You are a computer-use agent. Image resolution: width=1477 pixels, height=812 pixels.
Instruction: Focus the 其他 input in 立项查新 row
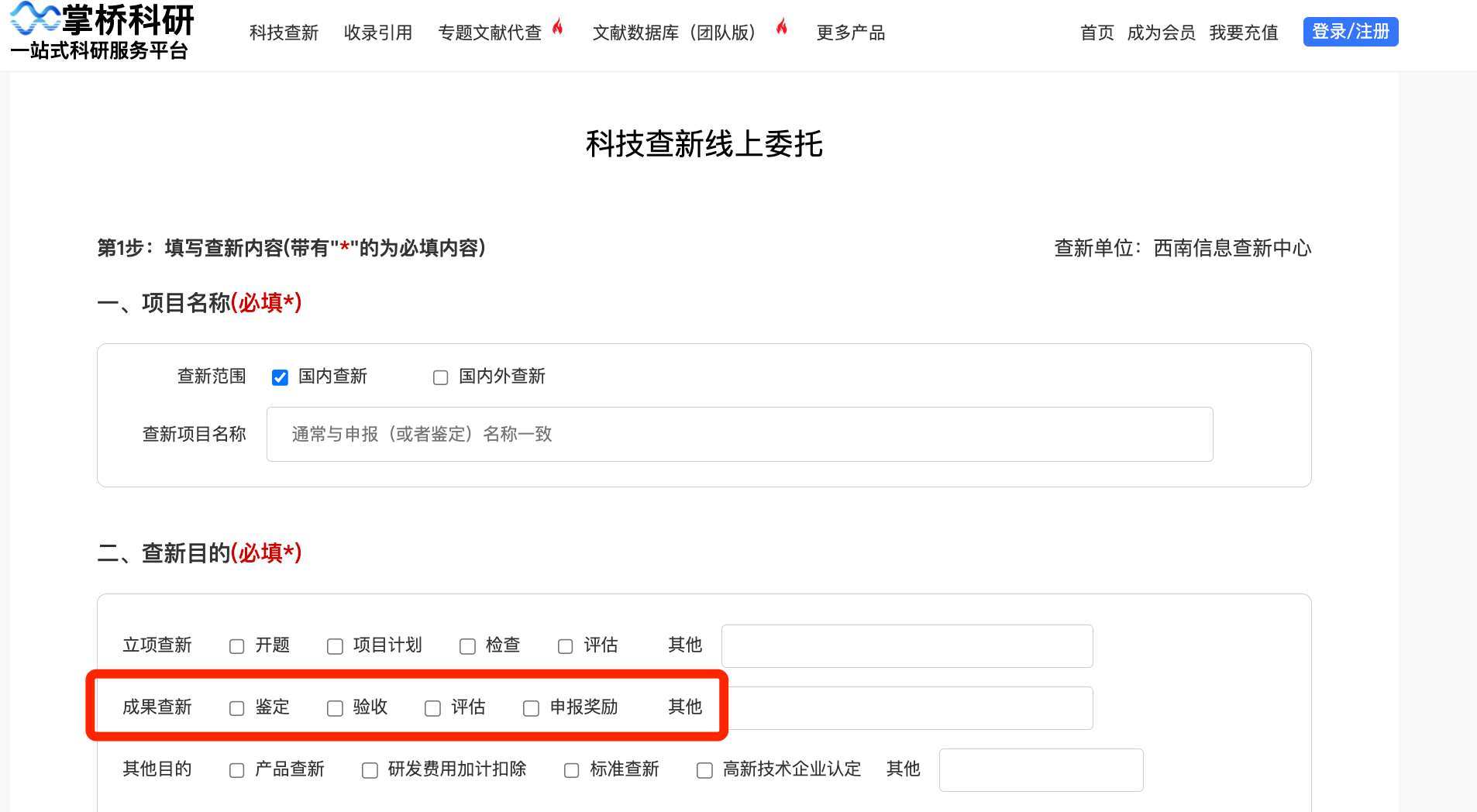tap(907, 646)
